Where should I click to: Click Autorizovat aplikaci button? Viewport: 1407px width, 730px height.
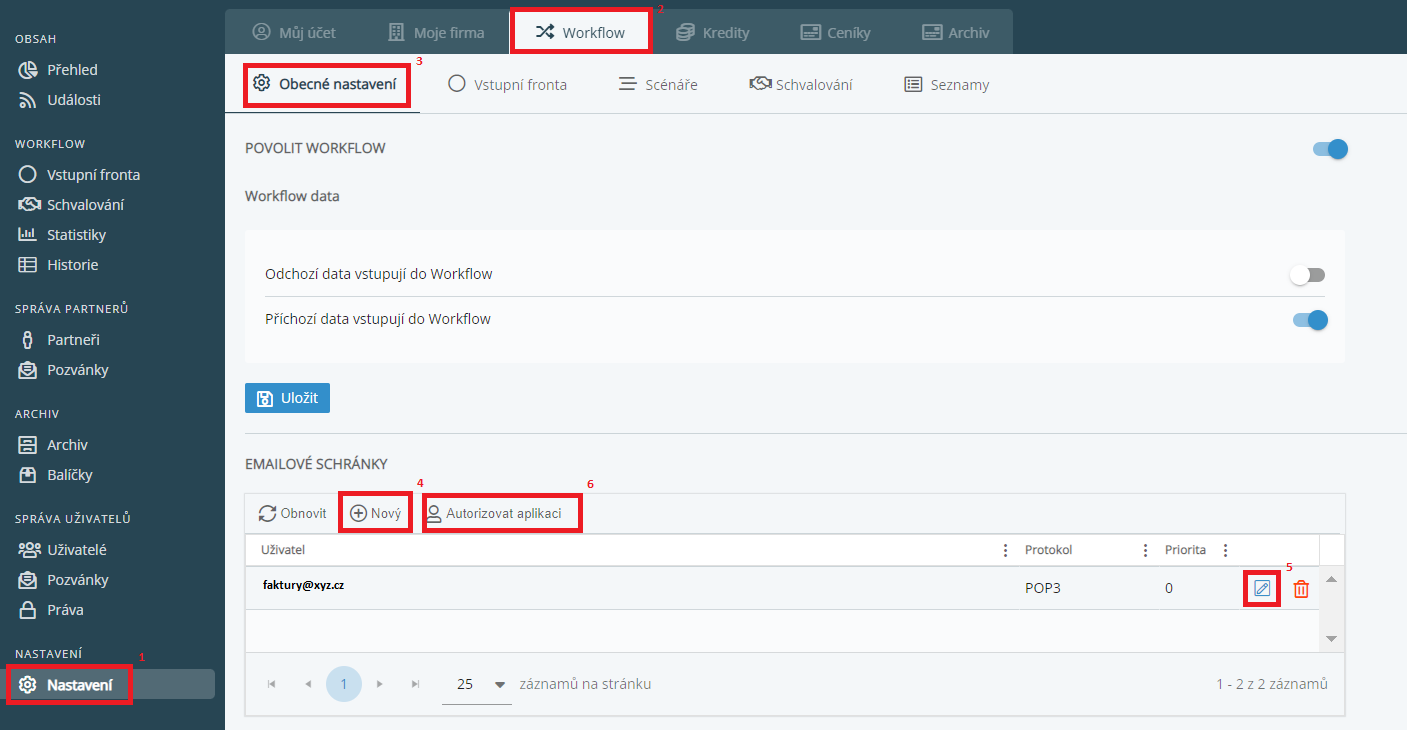point(503,513)
